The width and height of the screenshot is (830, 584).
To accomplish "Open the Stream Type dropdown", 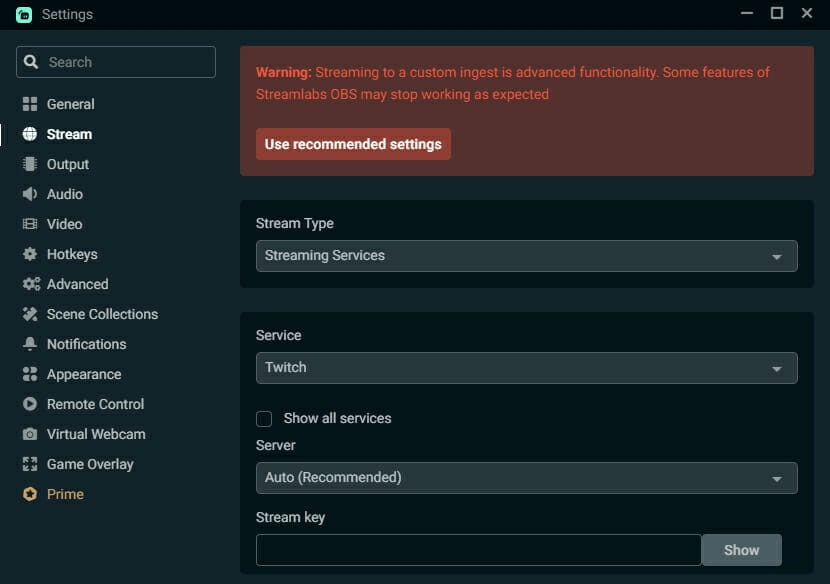I will point(526,256).
